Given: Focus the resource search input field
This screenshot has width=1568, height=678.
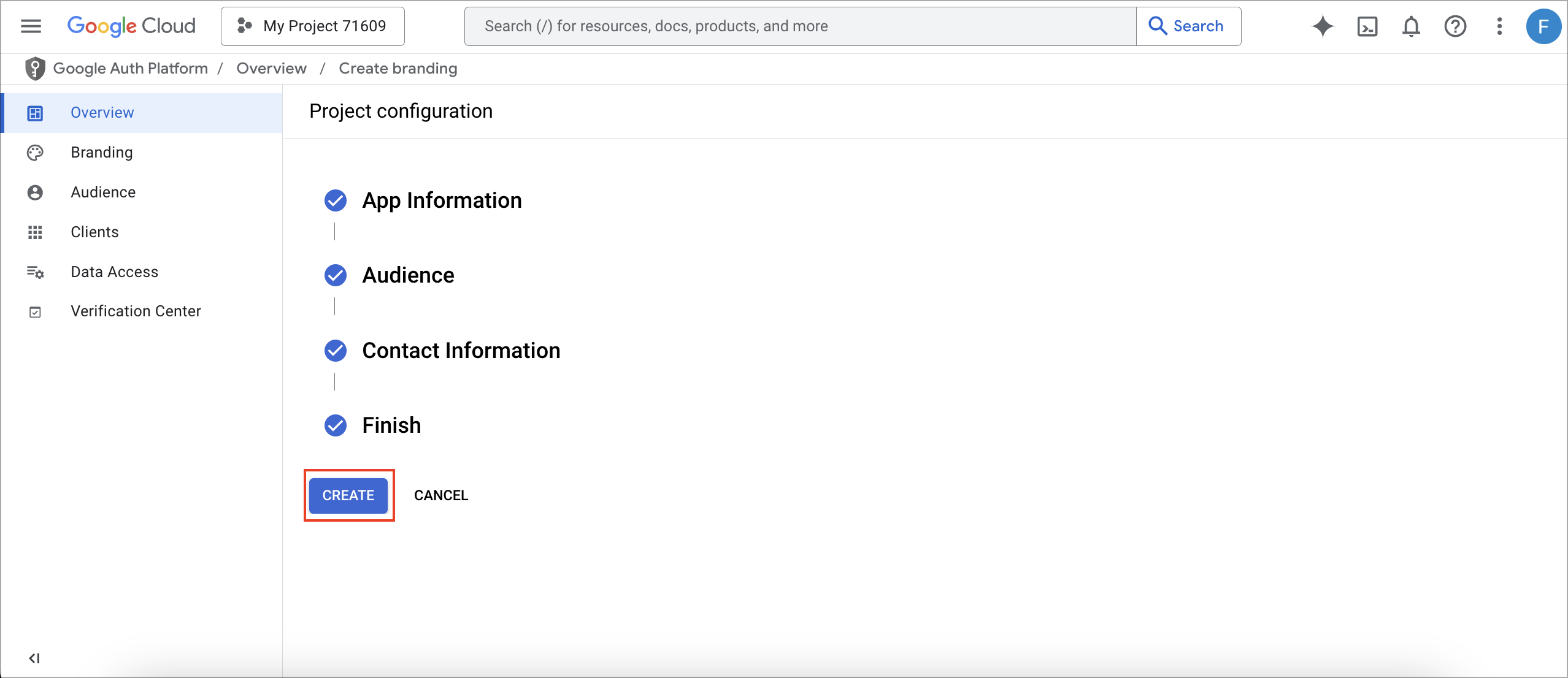Looking at the screenshot, I should click(x=800, y=26).
